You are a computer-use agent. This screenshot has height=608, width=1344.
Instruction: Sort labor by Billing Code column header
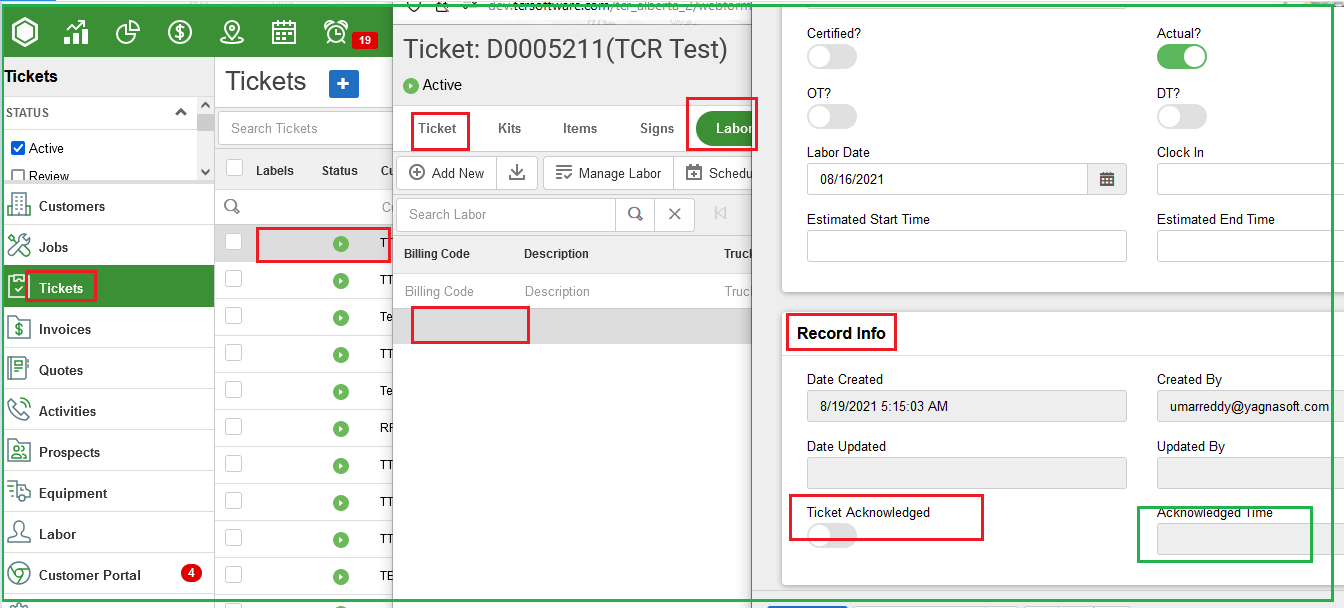[437, 254]
